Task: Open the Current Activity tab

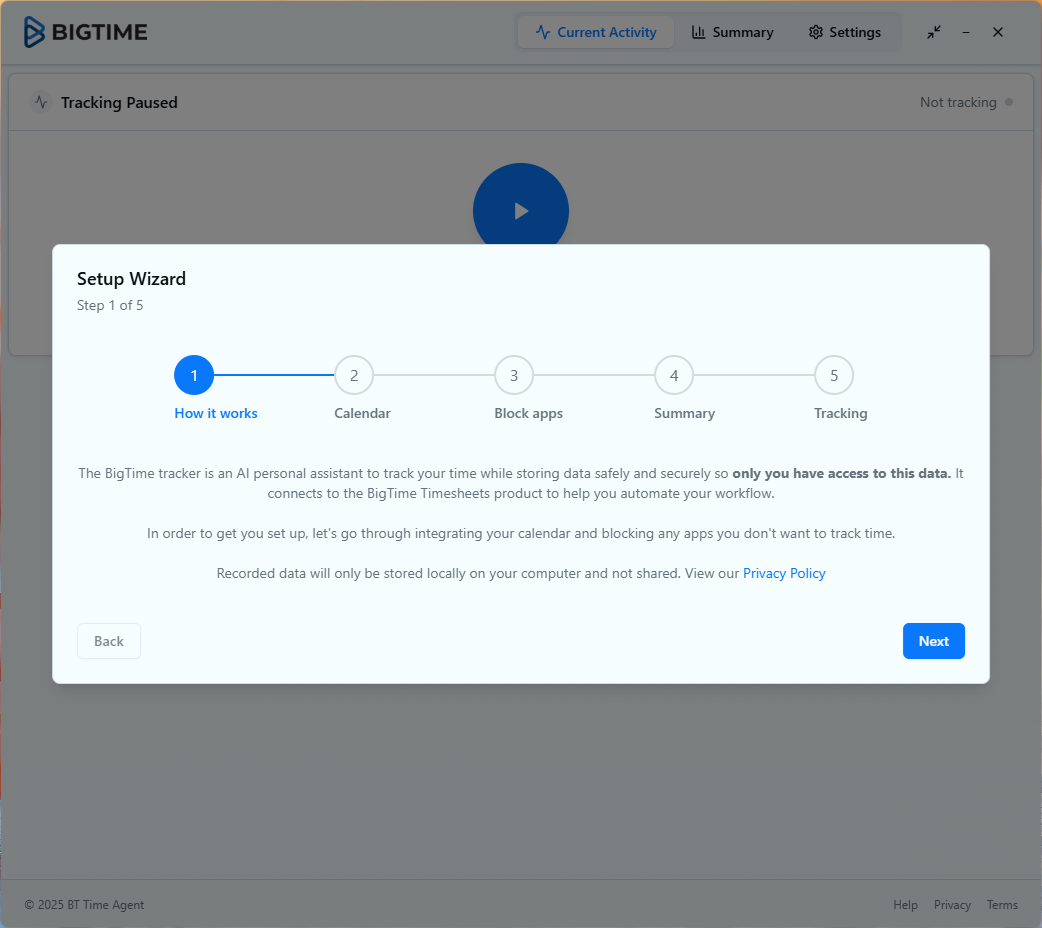Action: tap(596, 32)
